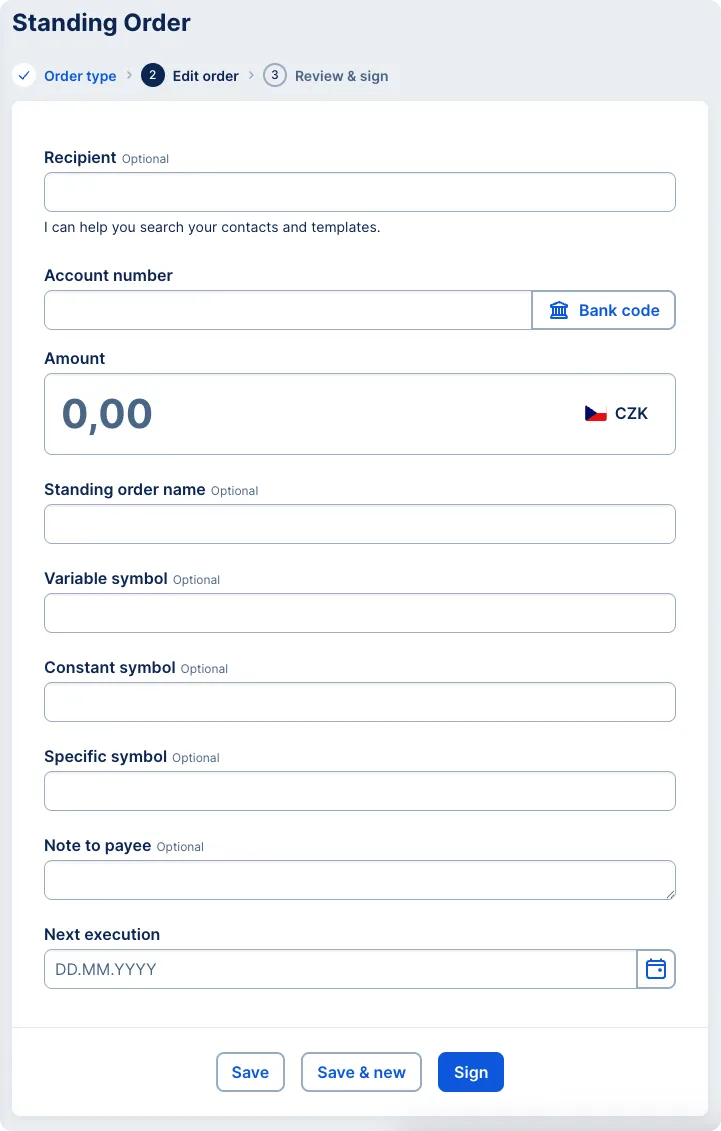Select the Variable symbol input

click(x=360, y=612)
